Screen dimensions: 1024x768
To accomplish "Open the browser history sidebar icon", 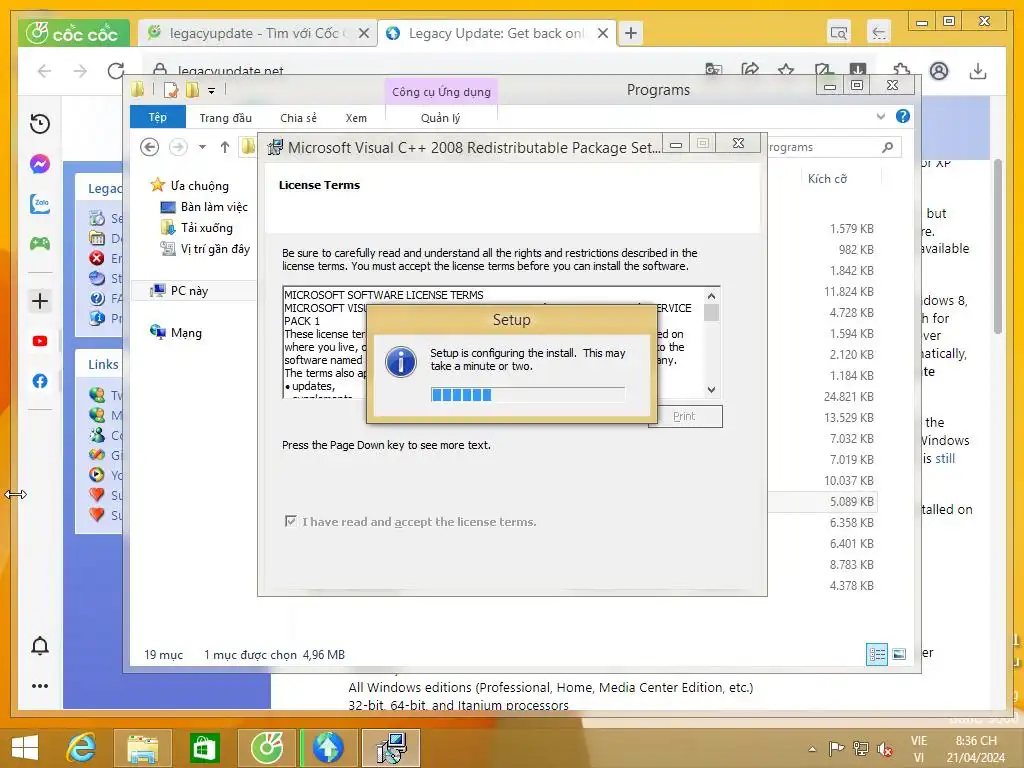I will 40,123.
